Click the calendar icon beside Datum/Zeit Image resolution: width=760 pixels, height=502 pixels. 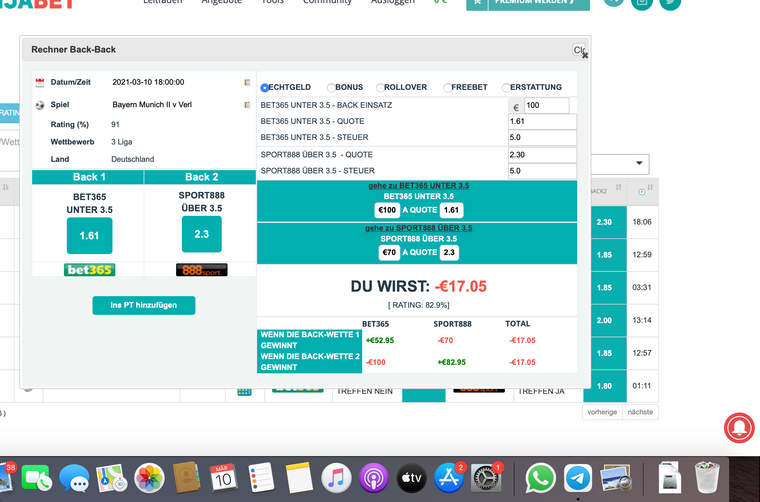[40, 83]
